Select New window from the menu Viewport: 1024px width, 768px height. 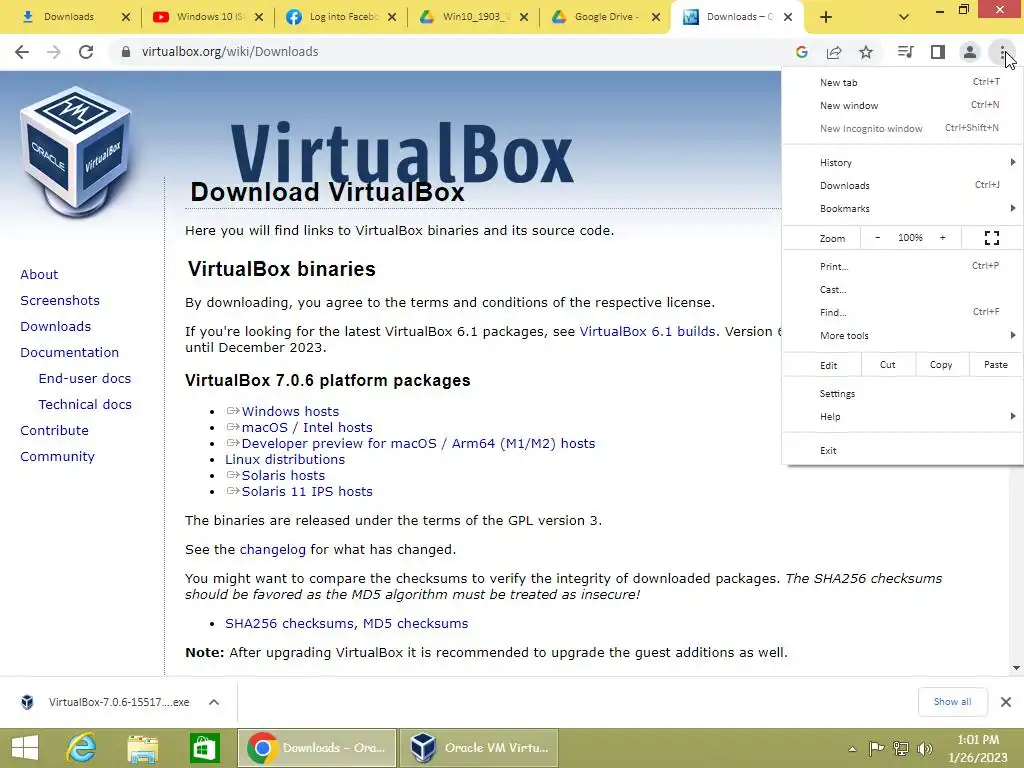click(903, 105)
